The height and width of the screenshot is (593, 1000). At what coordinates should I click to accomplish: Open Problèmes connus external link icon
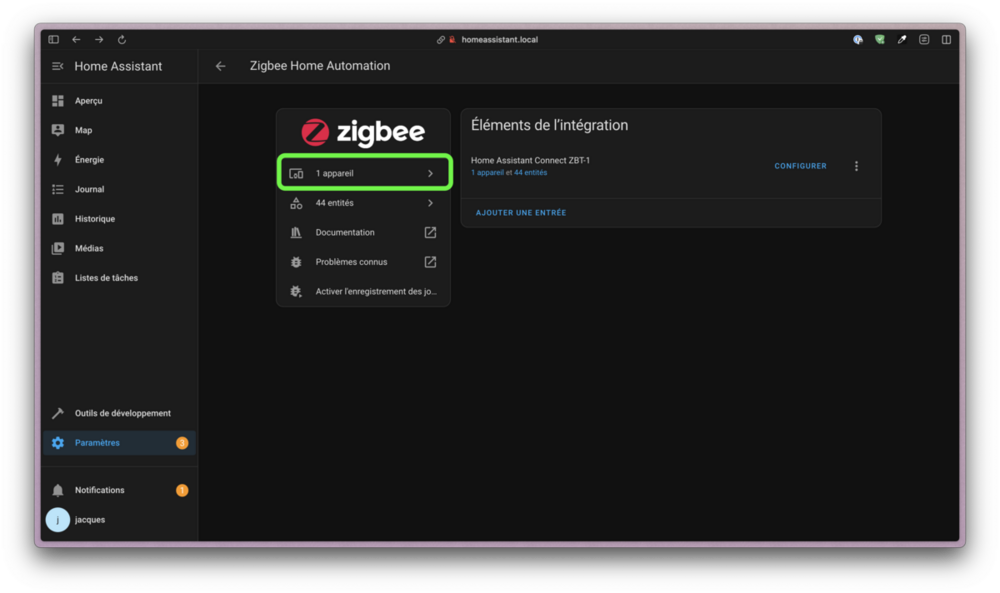click(x=430, y=262)
